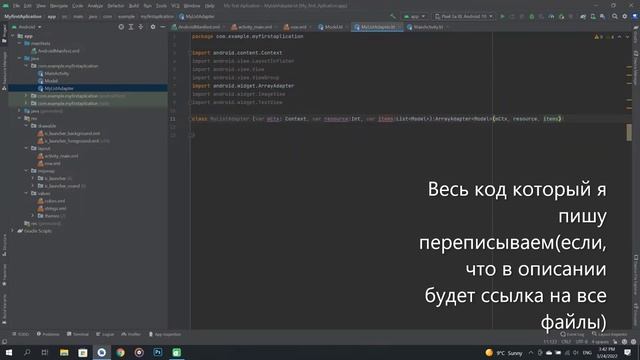The image size is (640, 360).
Task: Click the Debug app bug icon
Action: click(532, 16)
